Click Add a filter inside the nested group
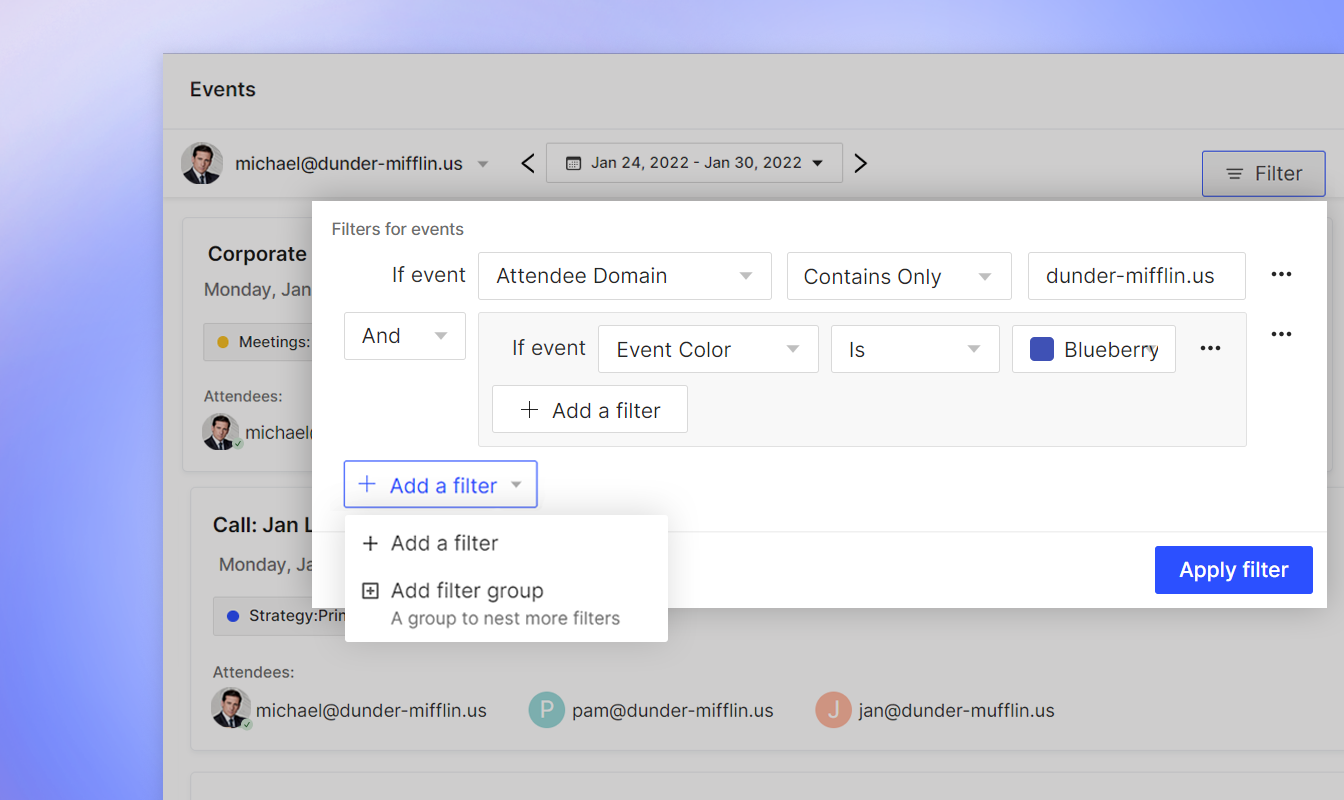The image size is (1344, 800). (590, 409)
